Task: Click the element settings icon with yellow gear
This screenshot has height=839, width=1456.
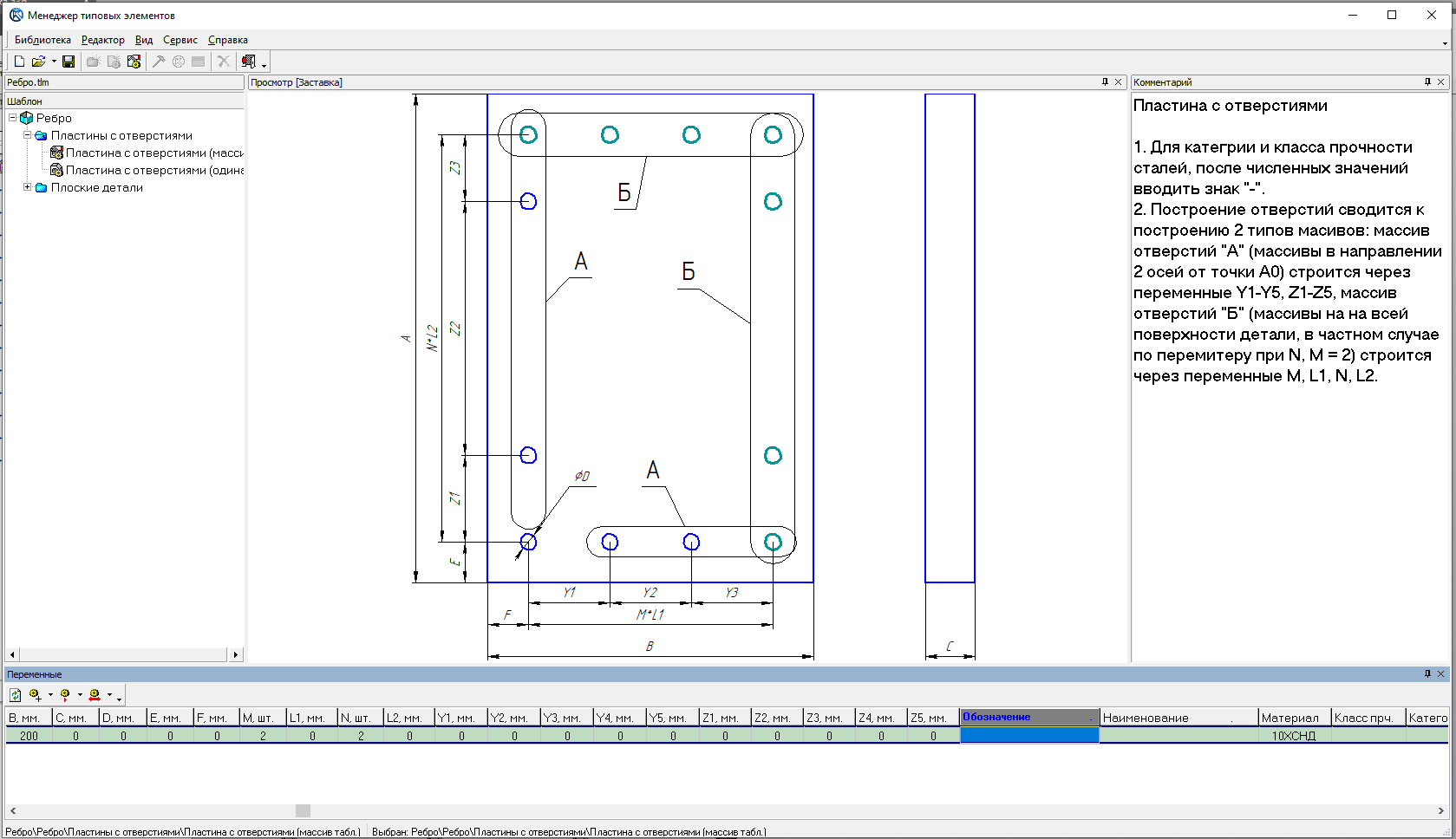Action: tap(134, 62)
